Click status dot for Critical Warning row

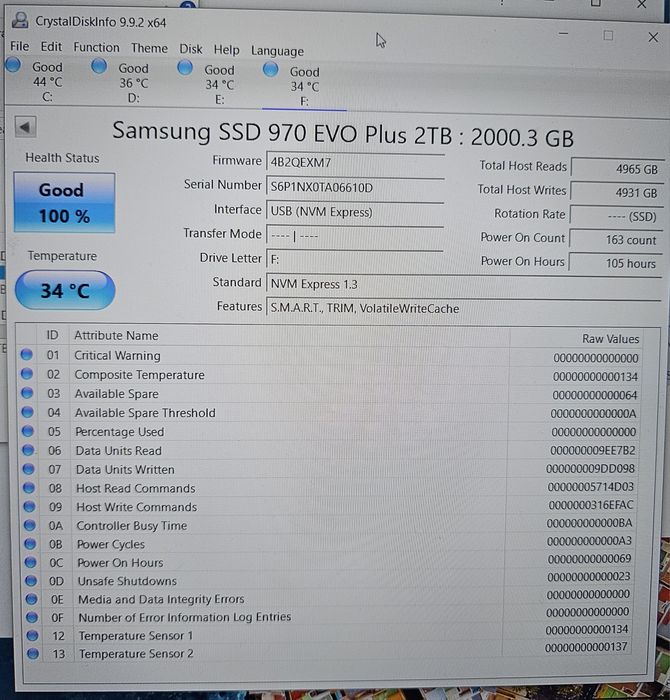[x=27, y=354]
